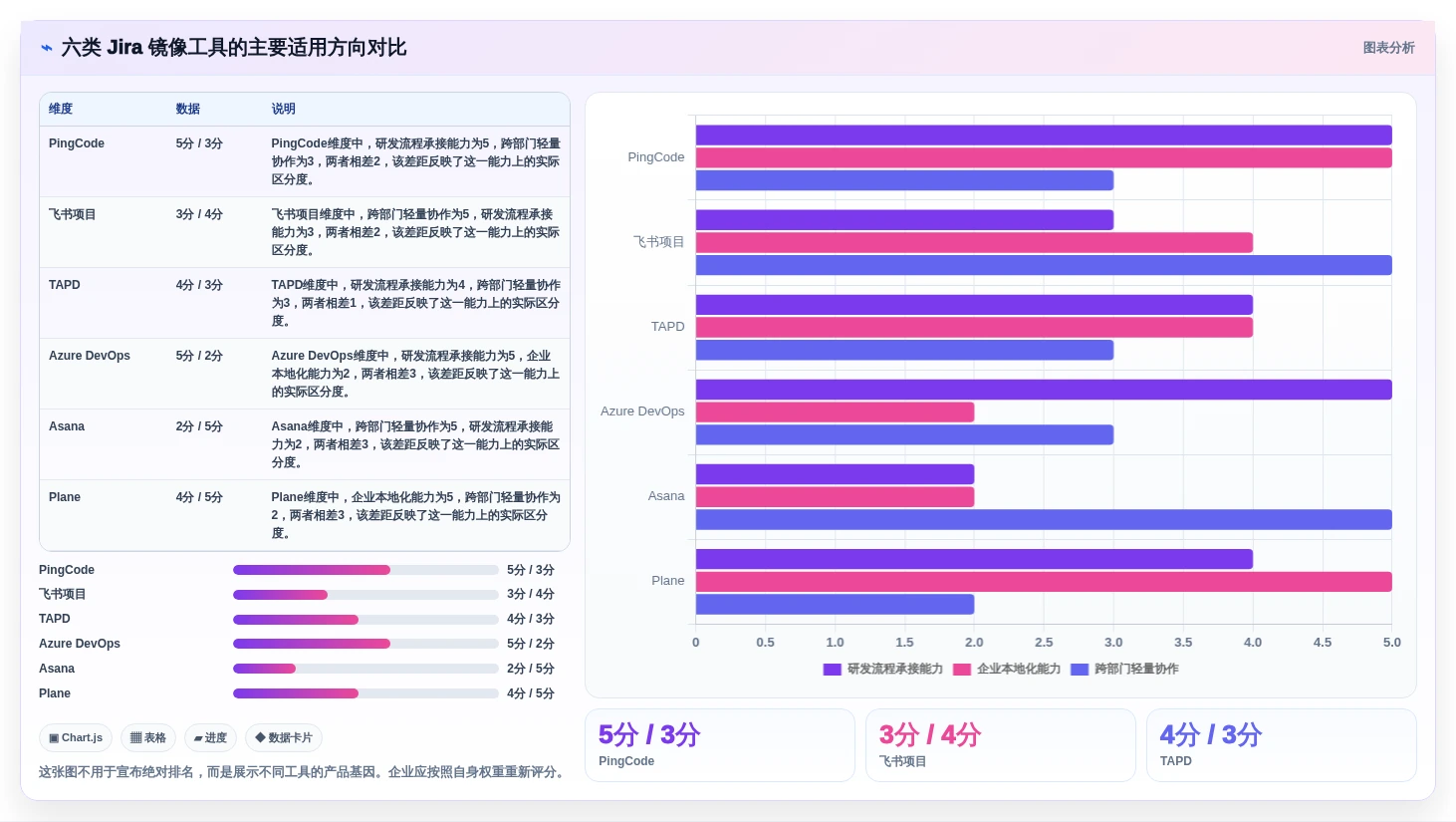1456x822 pixels.
Task: Click the Plane pink 企业本地化能力 bar
Action: point(1044,582)
